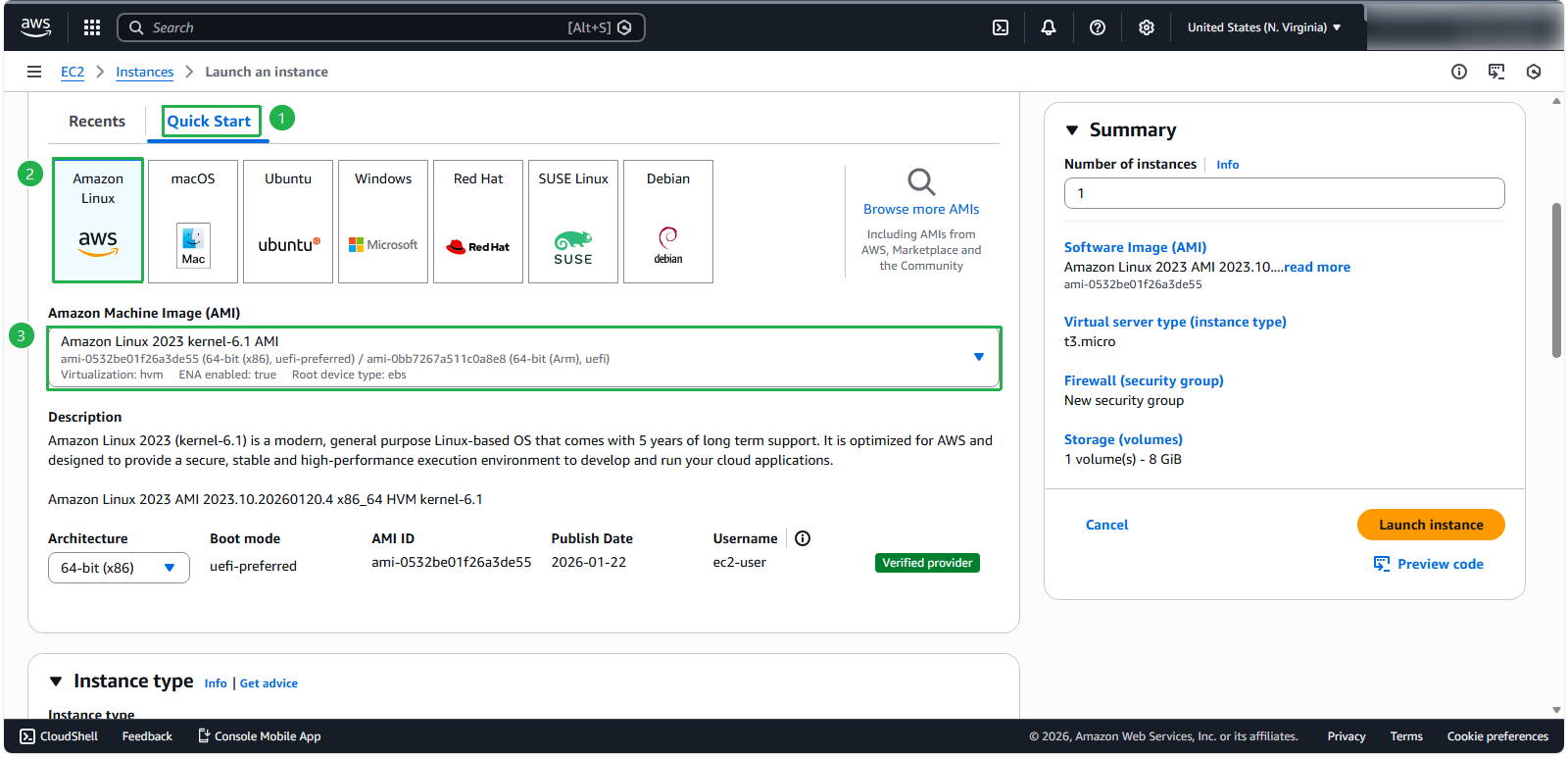Click the Software Image (AMI) summary link
This screenshot has width=1568, height=757.
pos(1136,247)
